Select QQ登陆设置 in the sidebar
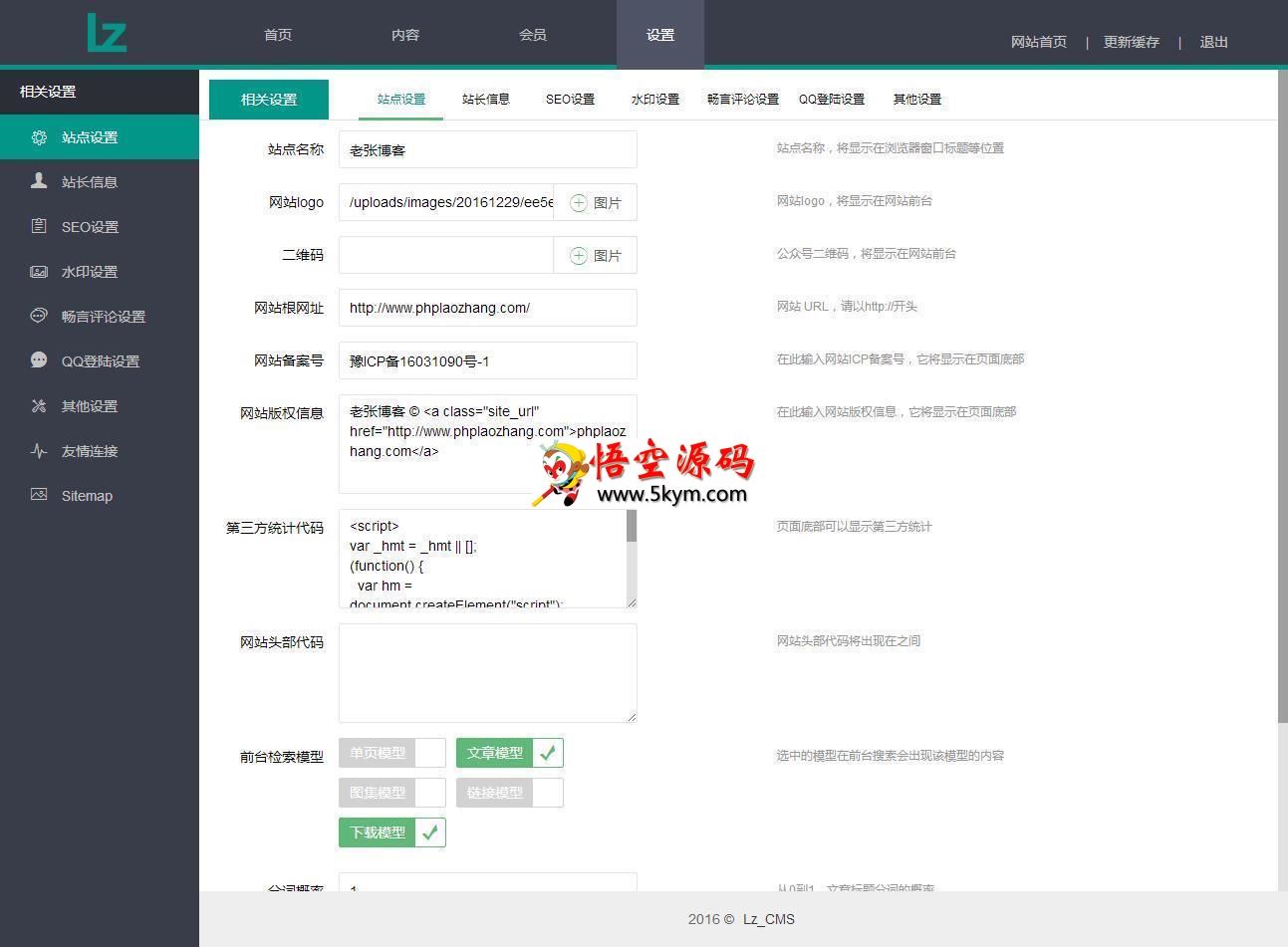Image resolution: width=1288 pixels, height=947 pixels. [100, 361]
